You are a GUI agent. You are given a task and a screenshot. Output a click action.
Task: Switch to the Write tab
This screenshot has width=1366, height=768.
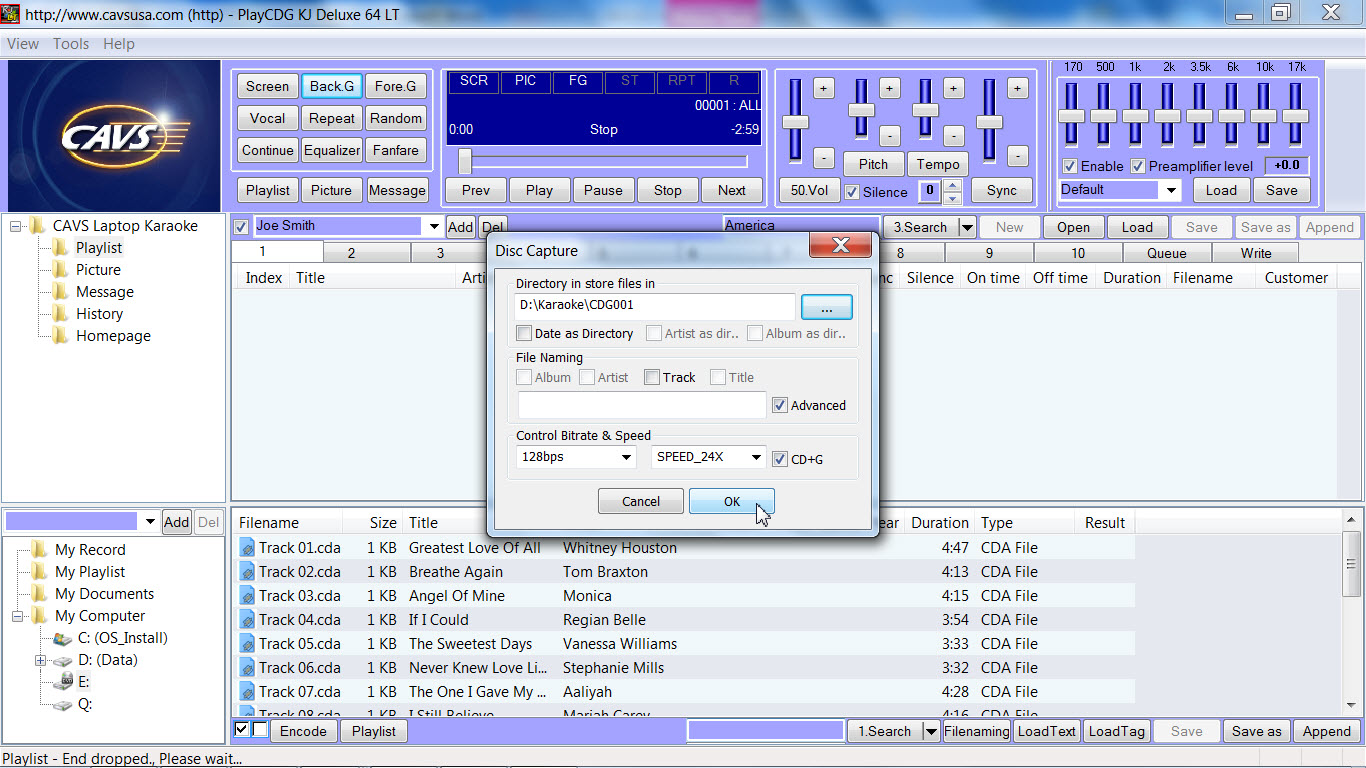pyautogui.click(x=1256, y=253)
